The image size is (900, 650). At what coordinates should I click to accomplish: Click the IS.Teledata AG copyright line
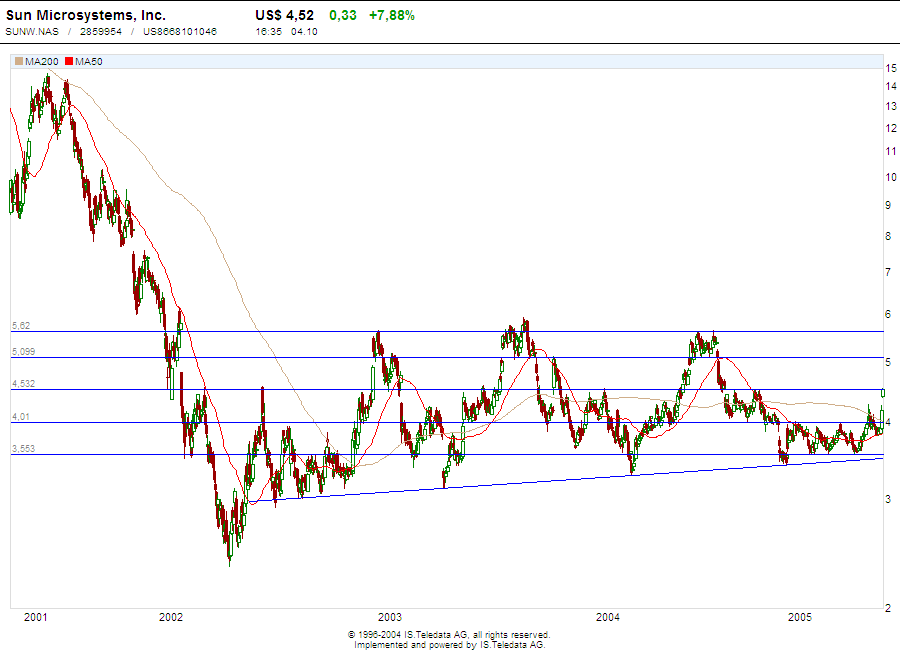coord(449,635)
